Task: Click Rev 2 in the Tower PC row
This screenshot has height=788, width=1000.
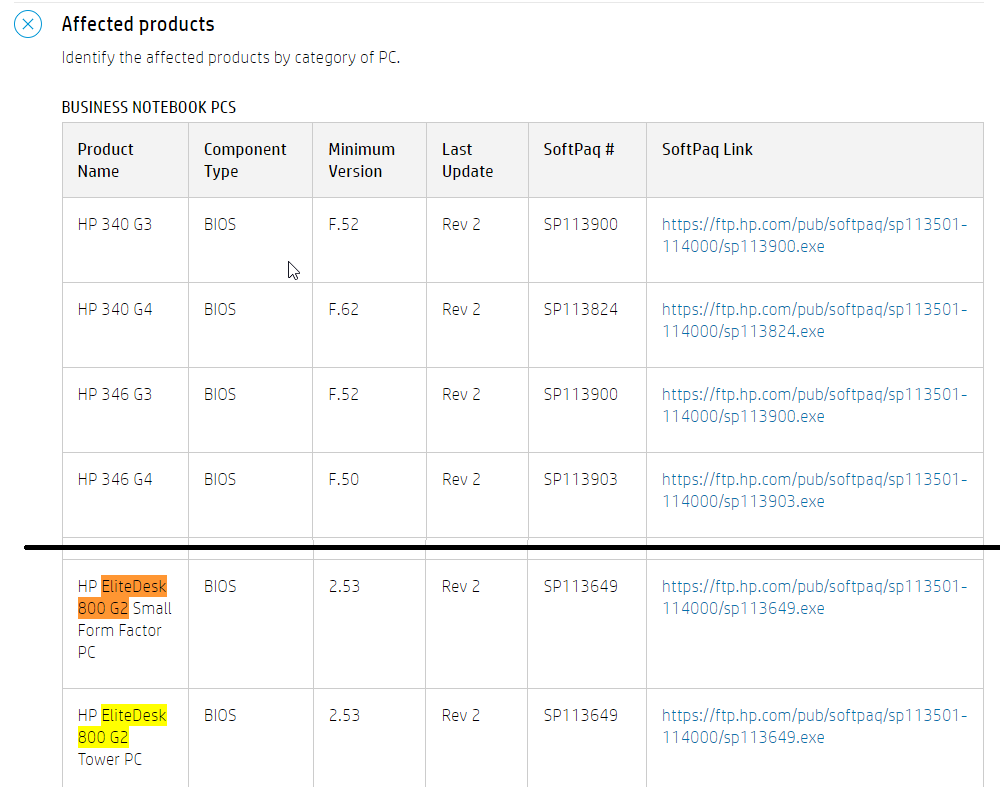Action: 461,715
